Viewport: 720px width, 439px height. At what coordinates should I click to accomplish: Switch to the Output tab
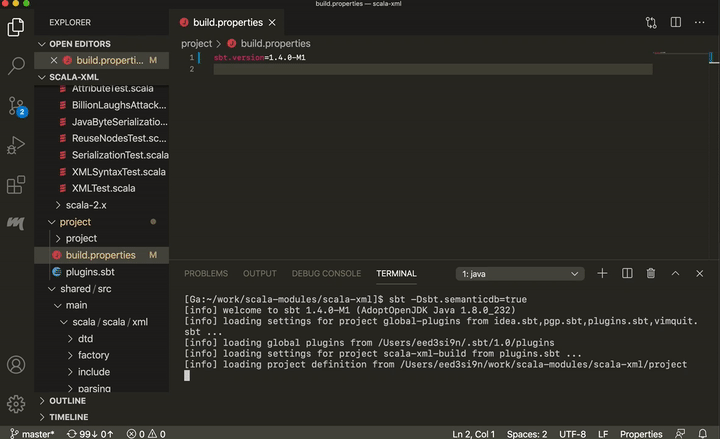[x=259, y=274]
